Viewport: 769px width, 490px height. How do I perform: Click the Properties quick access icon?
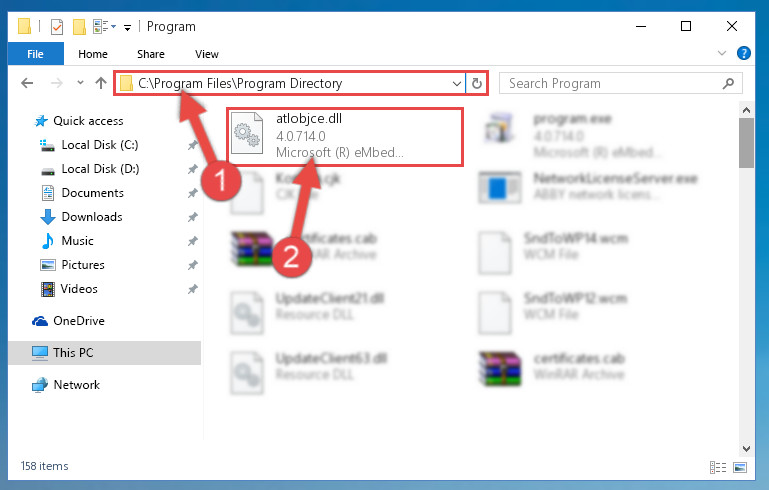point(57,26)
